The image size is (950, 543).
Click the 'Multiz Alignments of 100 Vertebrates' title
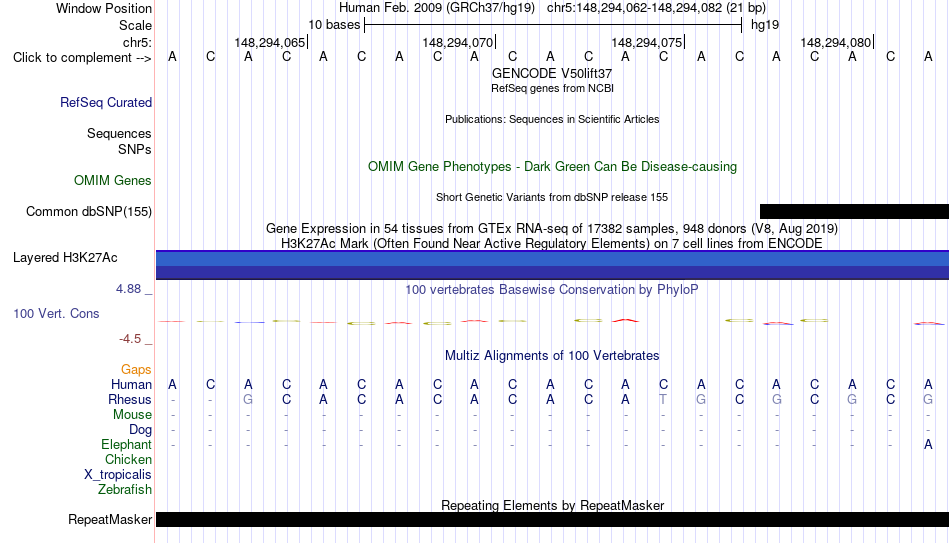(x=552, y=356)
